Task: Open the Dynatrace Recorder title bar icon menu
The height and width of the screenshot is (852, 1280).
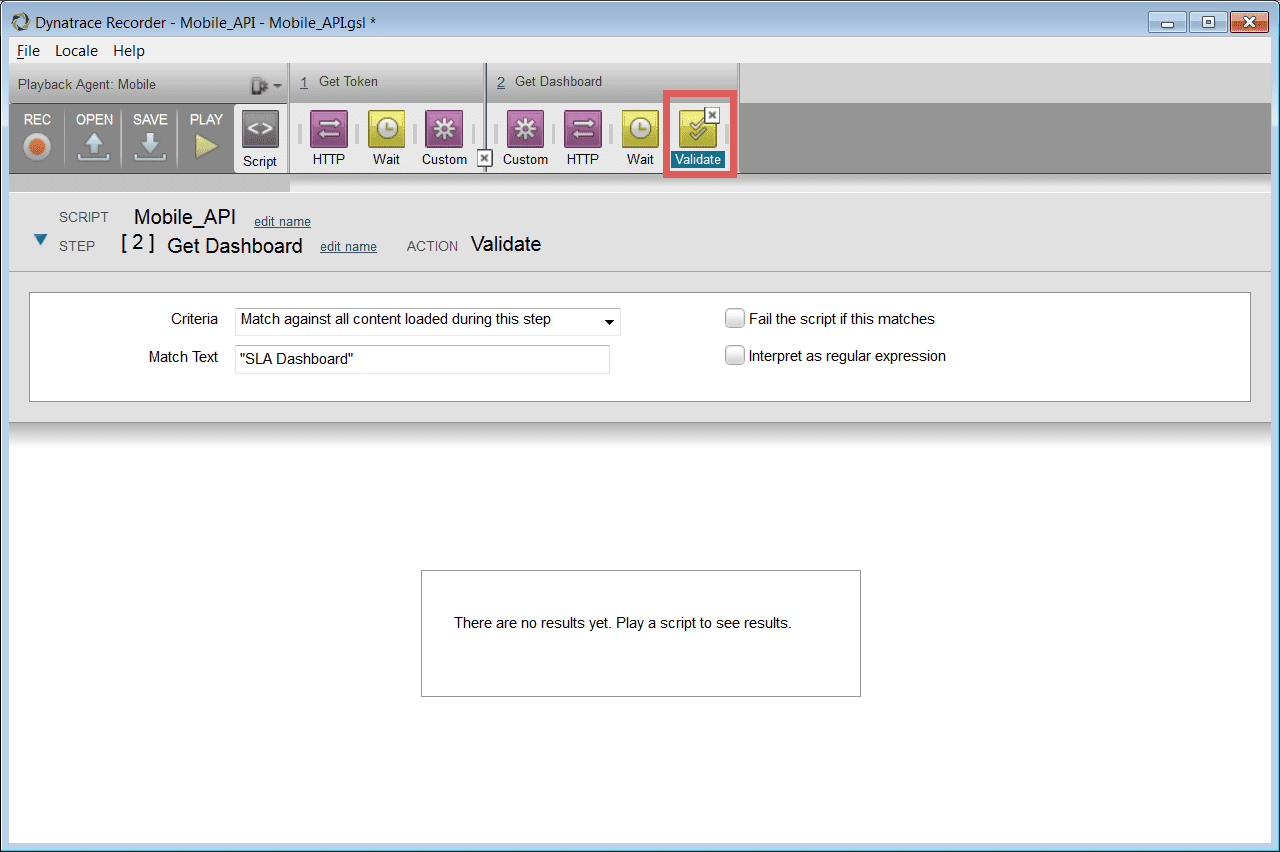Action: (19, 22)
